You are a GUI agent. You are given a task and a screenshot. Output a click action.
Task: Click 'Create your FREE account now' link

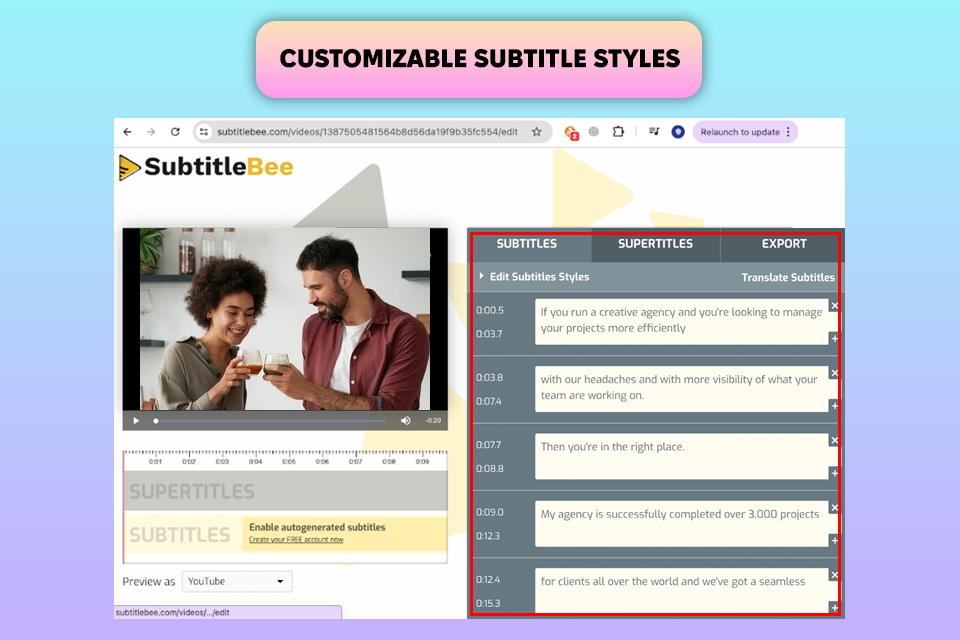296,540
